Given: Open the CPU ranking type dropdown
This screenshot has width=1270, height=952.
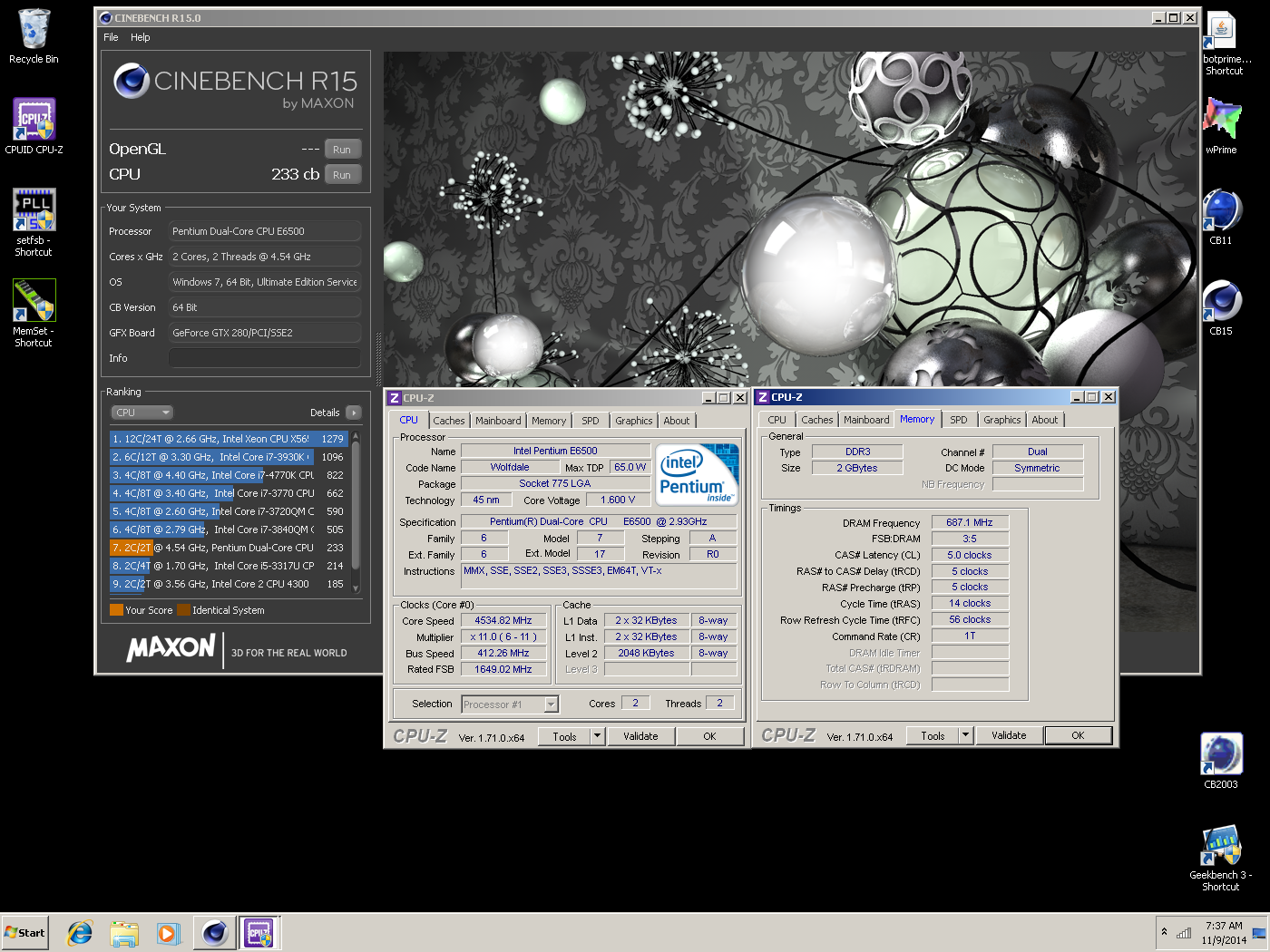Looking at the screenshot, I should pyautogui.click(x=142, y=413).
